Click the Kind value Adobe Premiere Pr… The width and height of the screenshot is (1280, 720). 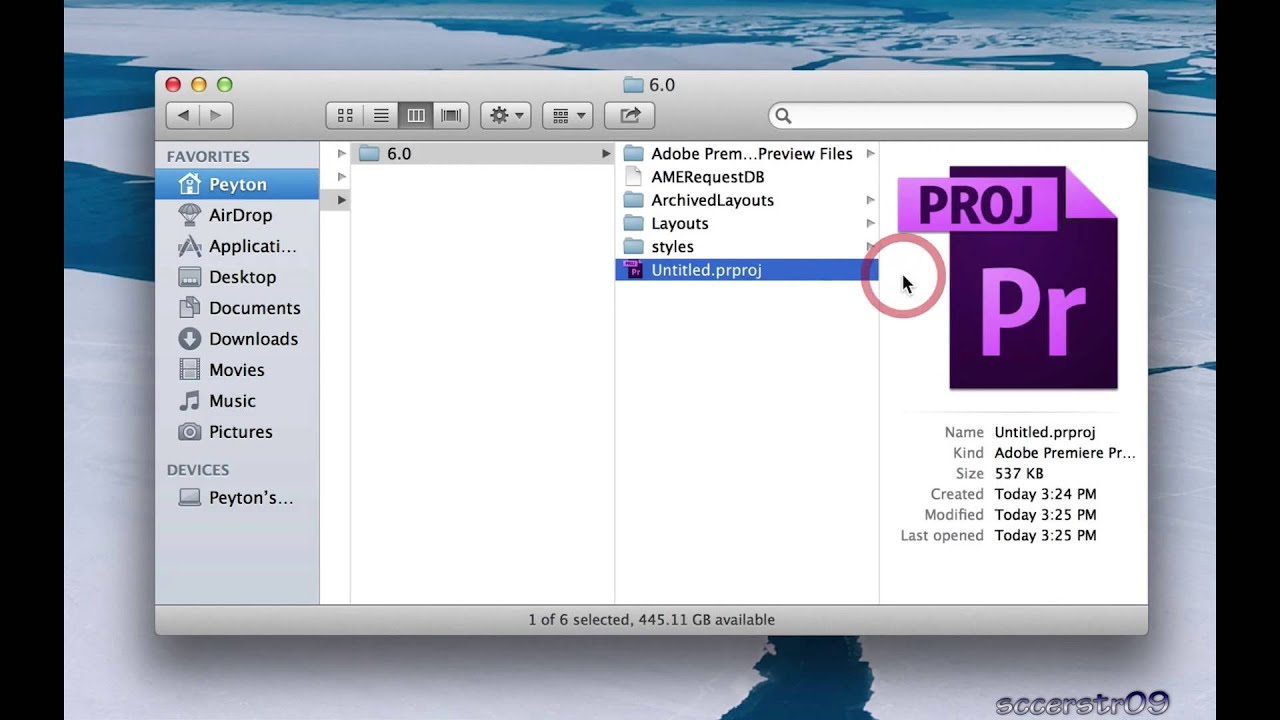click(x=1065, y=453)
